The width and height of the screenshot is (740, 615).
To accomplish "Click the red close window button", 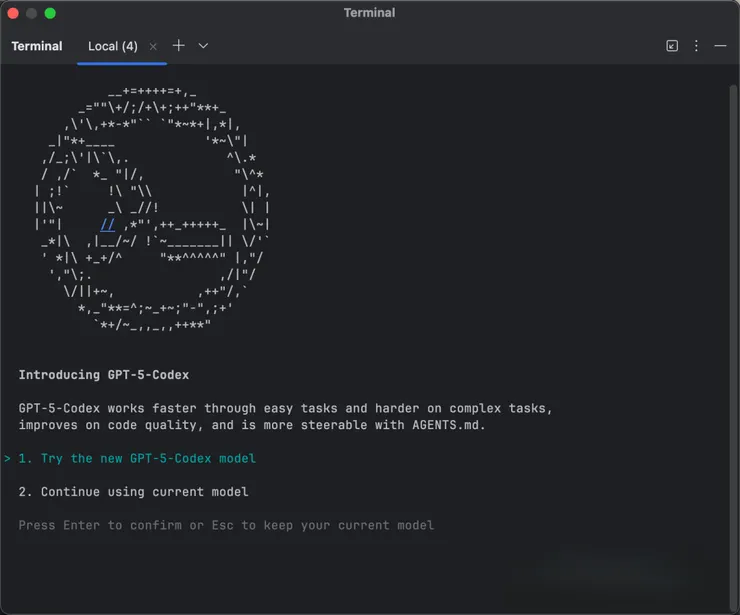I will [13, 13].
